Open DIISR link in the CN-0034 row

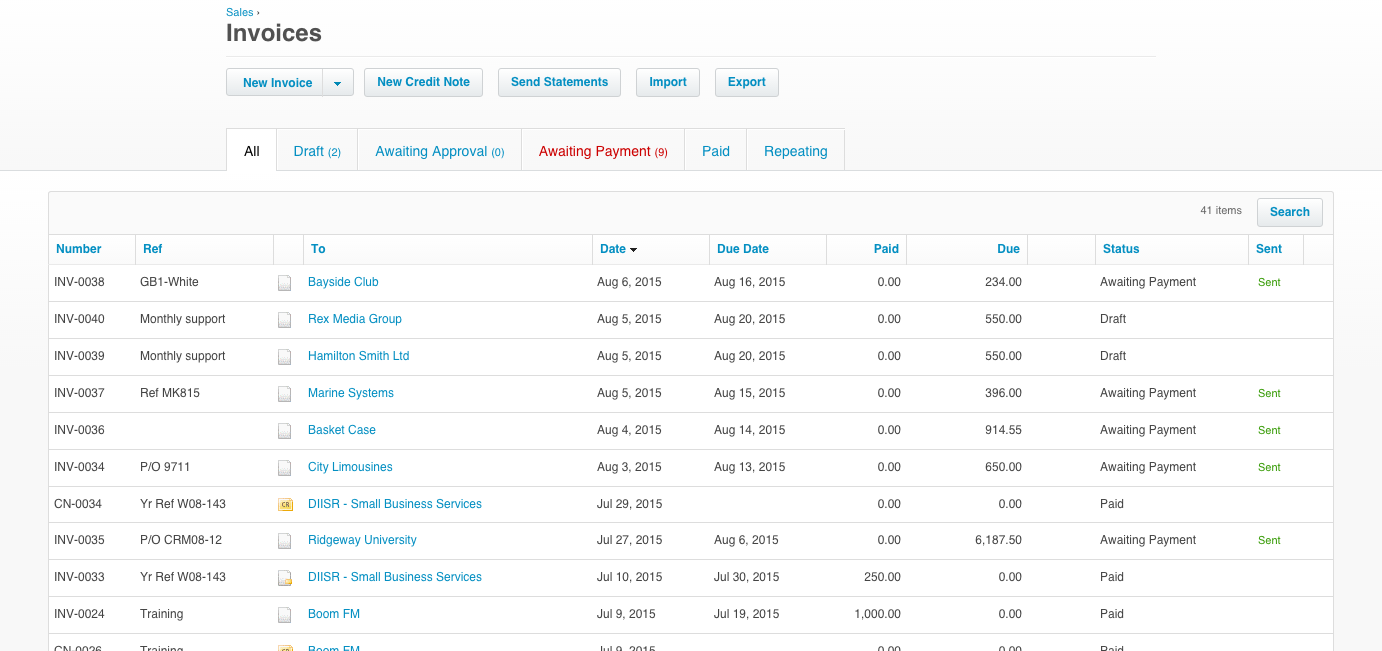(x=395, y=504)
